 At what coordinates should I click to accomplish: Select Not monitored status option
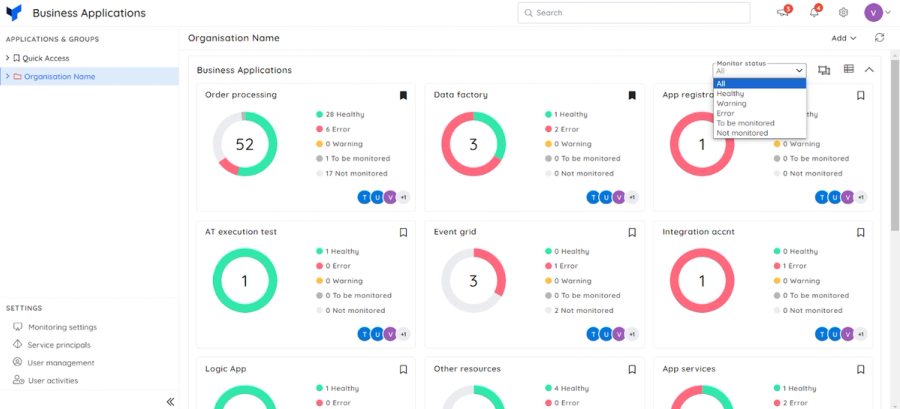pos(759,133)
